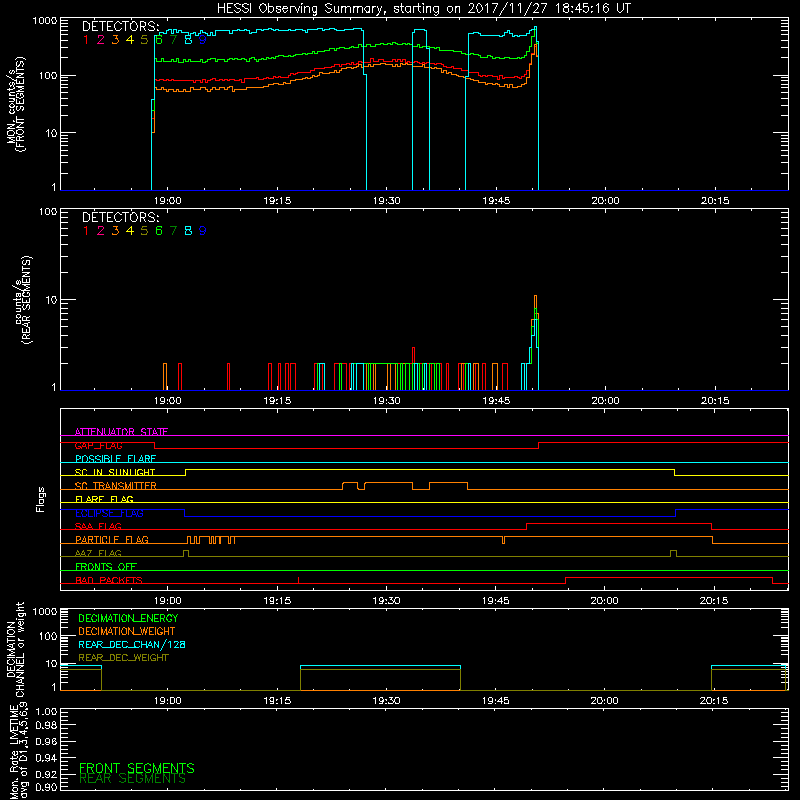Screen dimensions: 800x800
Task: Click the SC_IN_SUNLIGHT flag label
Action: click(x=115, y=472)
